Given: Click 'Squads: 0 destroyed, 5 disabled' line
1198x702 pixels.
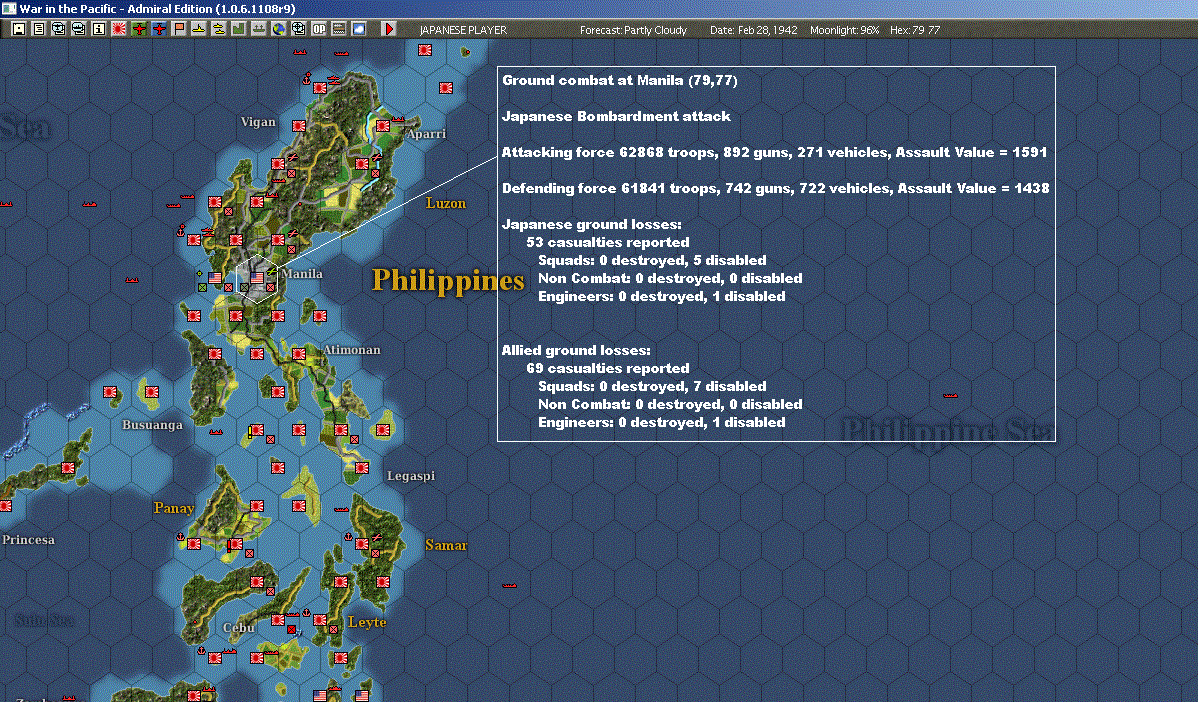Looking at the screenshot, I should pyautogui.click(x=652, y=260).
